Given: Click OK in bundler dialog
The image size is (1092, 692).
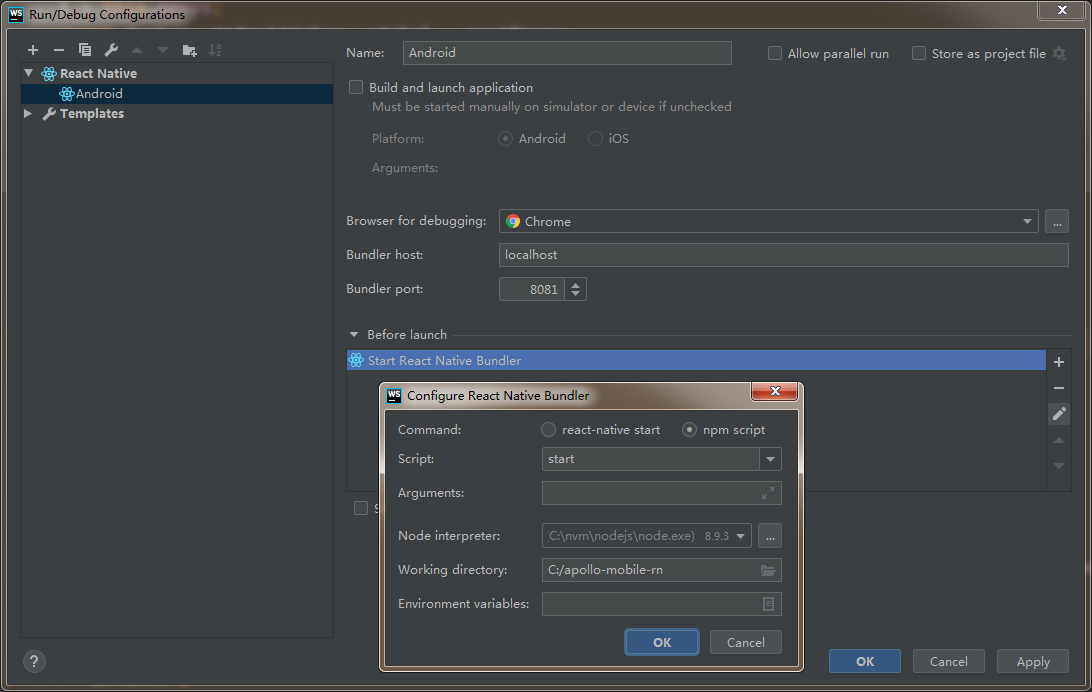Looking at the screenshot, I should pos(662,643).
